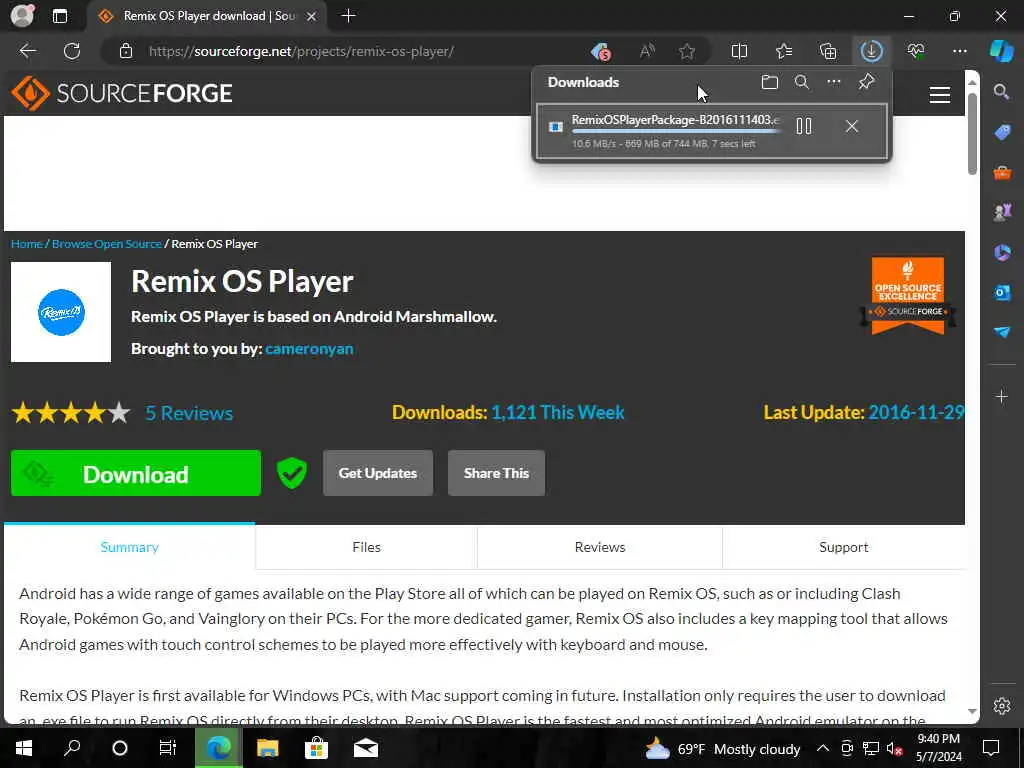This screenshot has height=768, width=1024.
Task: Open the shopping coupons icon
Action: 601,51
